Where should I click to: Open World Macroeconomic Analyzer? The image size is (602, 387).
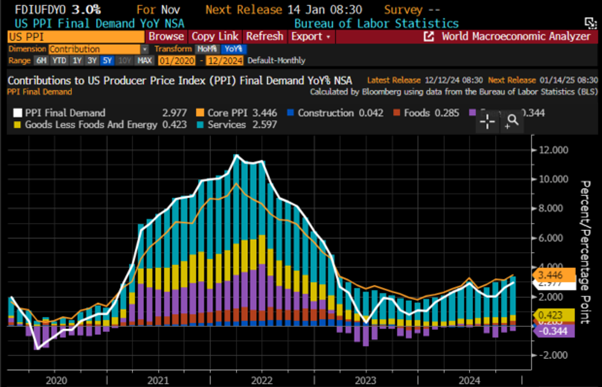pyautogui.click(x=516, y=36)
